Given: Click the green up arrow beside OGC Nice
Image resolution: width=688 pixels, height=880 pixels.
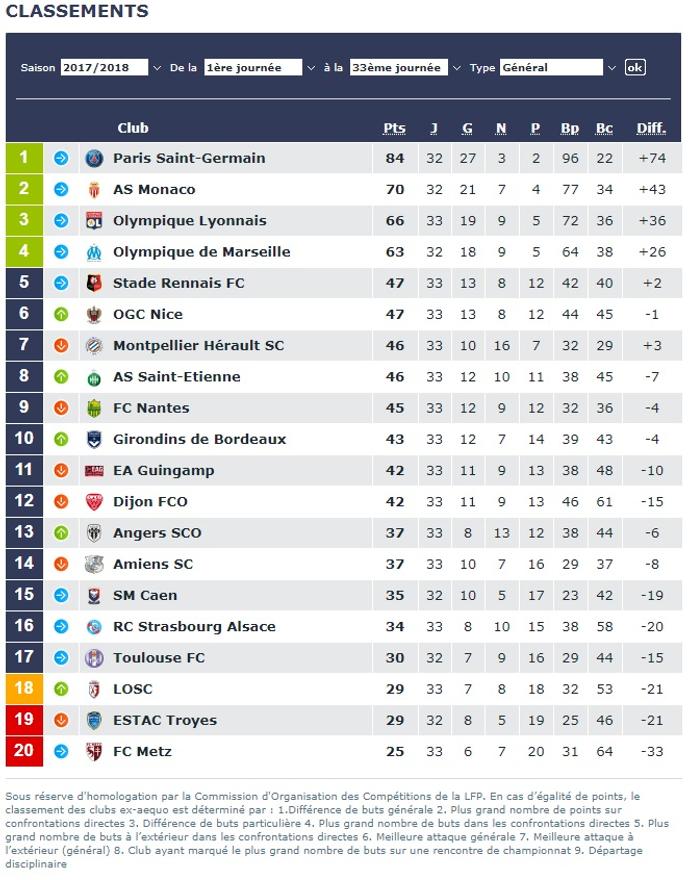Looking at the screenshot, I should (61, 314).
